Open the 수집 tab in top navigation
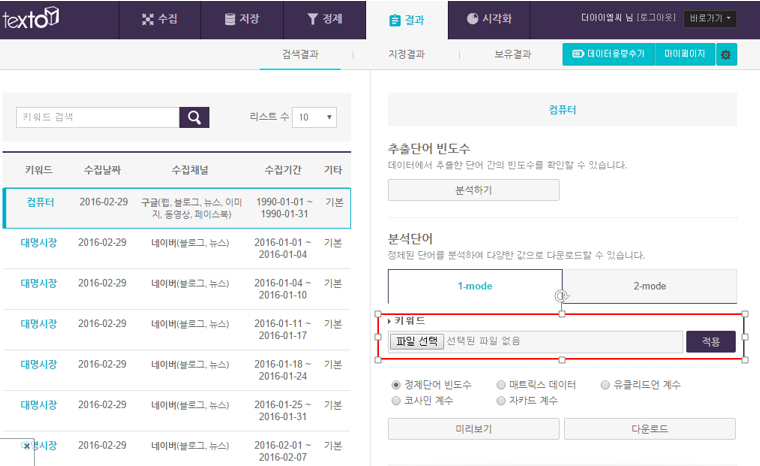This screenshot has height=466, width=760. [159, 19]
